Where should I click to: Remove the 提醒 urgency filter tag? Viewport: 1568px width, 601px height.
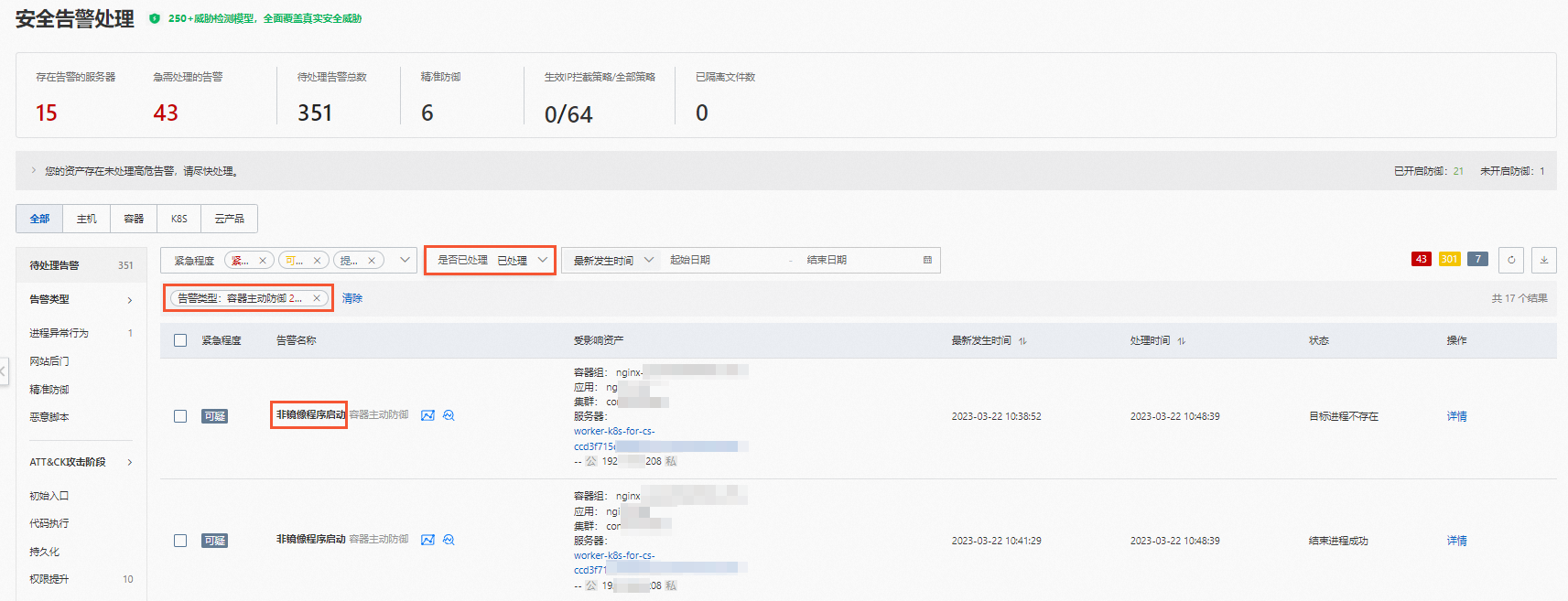pyautogui.click(x=372, y=261)
